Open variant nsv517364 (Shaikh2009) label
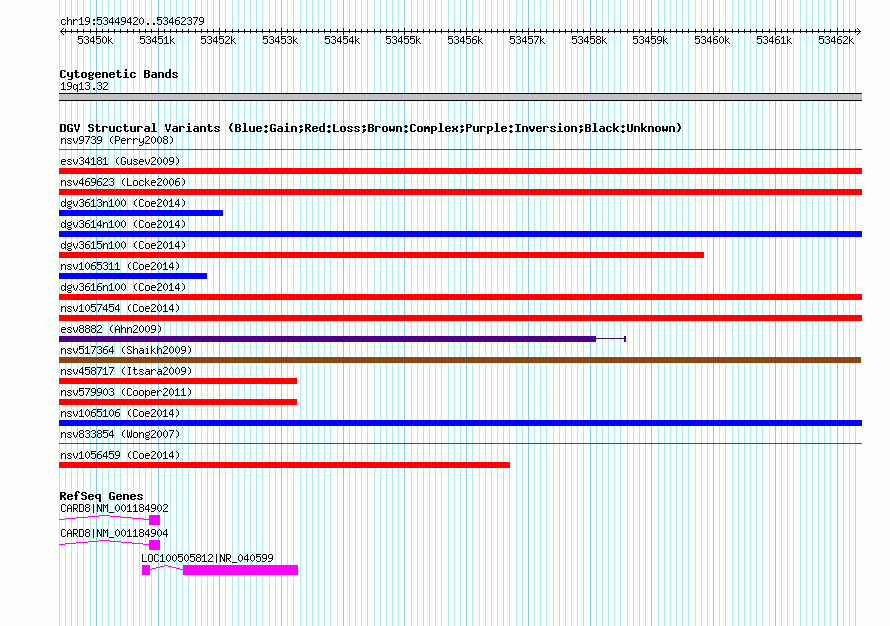The image size is (890, 626). click(126, 350)
